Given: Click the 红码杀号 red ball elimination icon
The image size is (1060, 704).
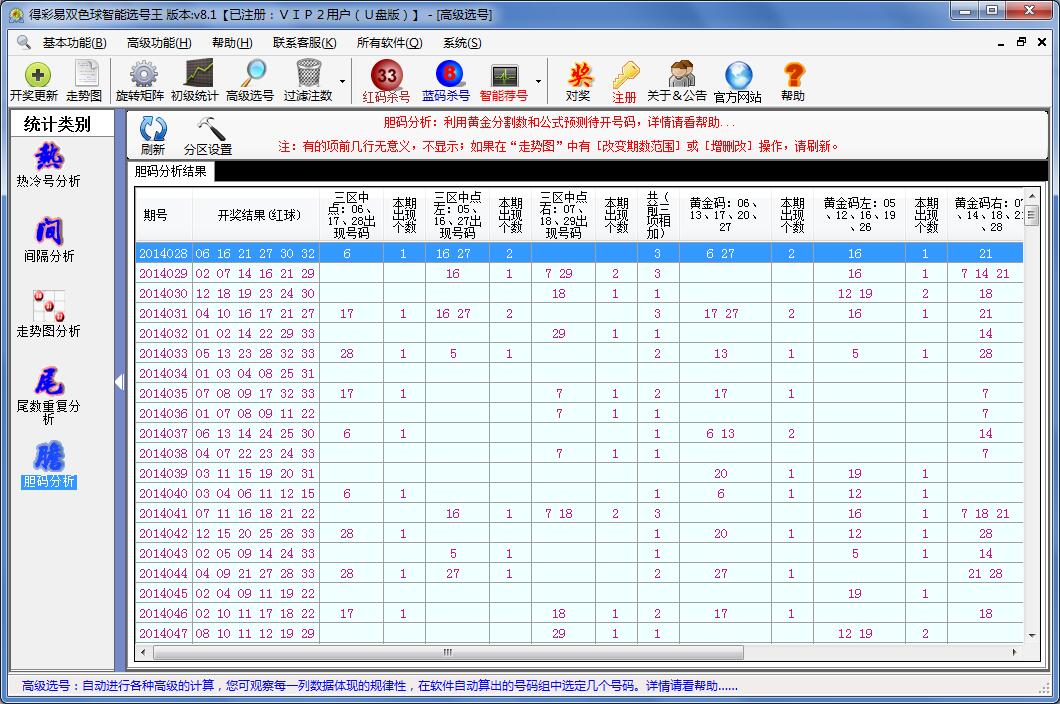Looking at the screenshot, I should point(384,80).
